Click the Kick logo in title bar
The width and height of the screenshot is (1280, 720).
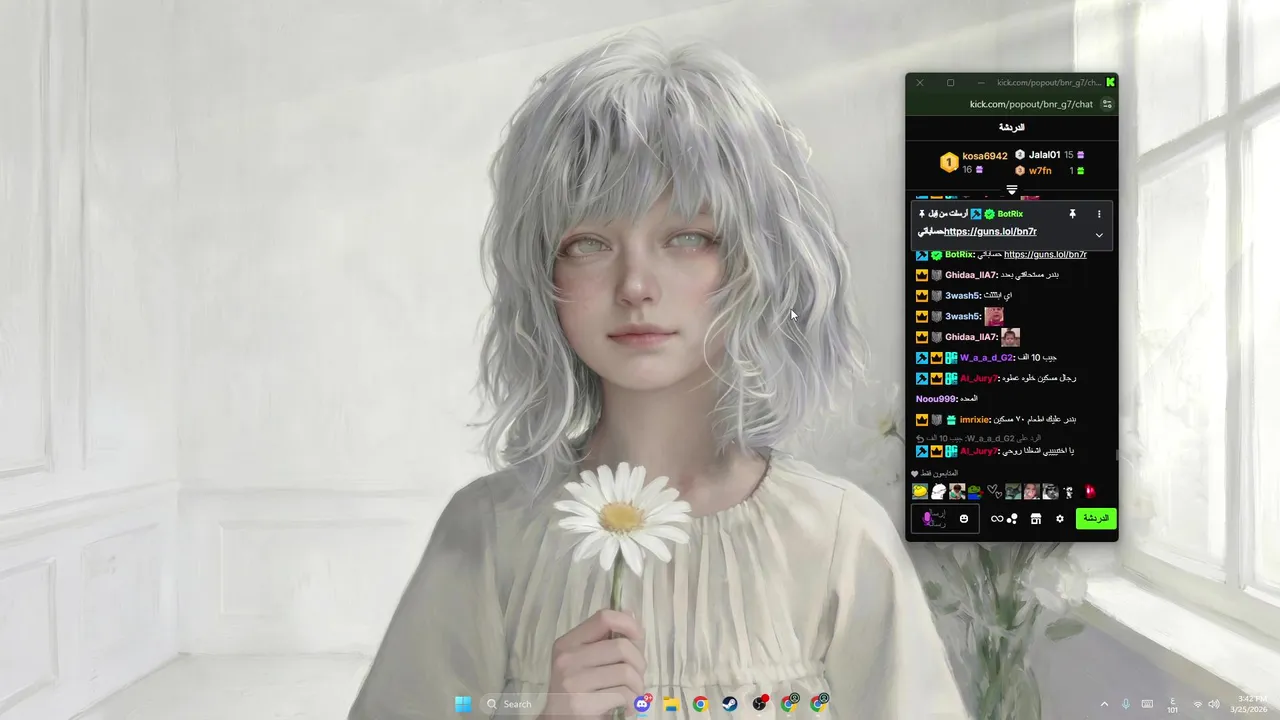pyautogui.click(x=1110, y=82)
